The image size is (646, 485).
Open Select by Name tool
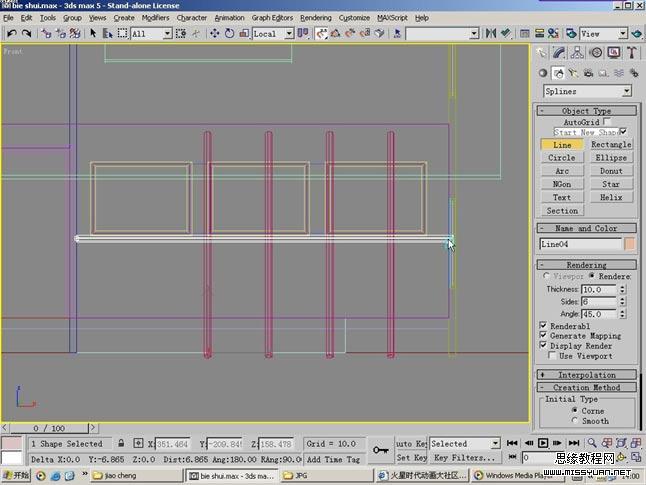(x=108, y=33)
